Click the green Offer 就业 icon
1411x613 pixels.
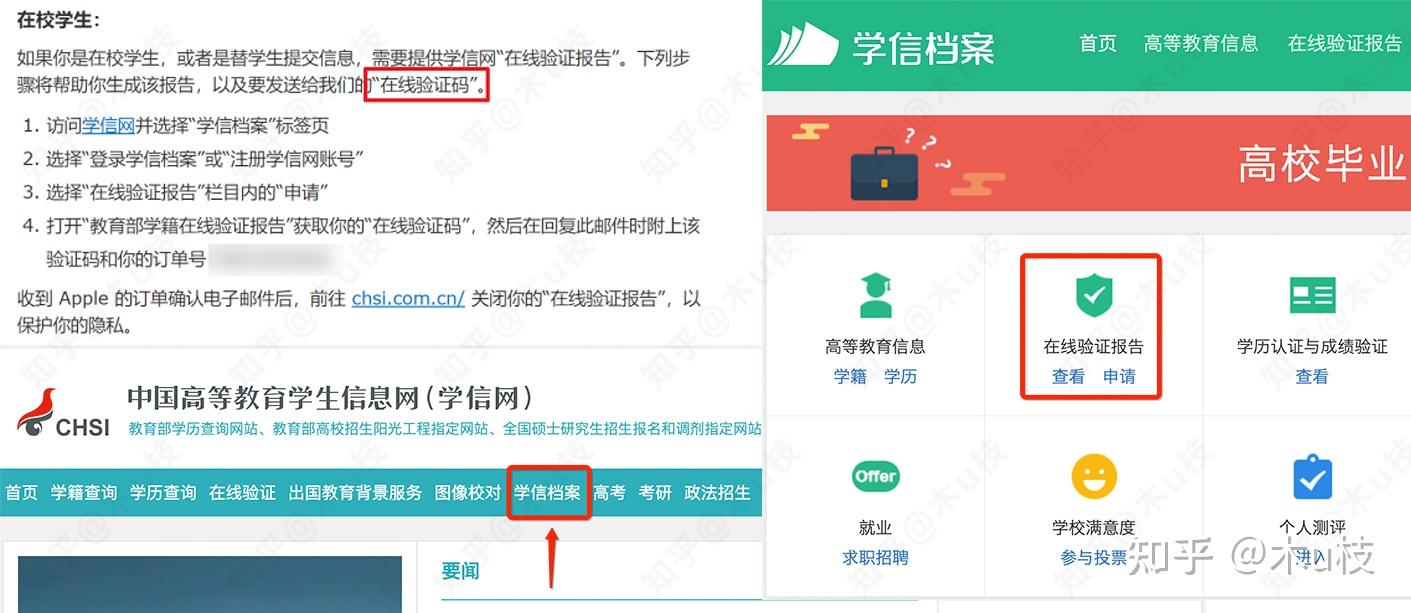coord(876,477)
